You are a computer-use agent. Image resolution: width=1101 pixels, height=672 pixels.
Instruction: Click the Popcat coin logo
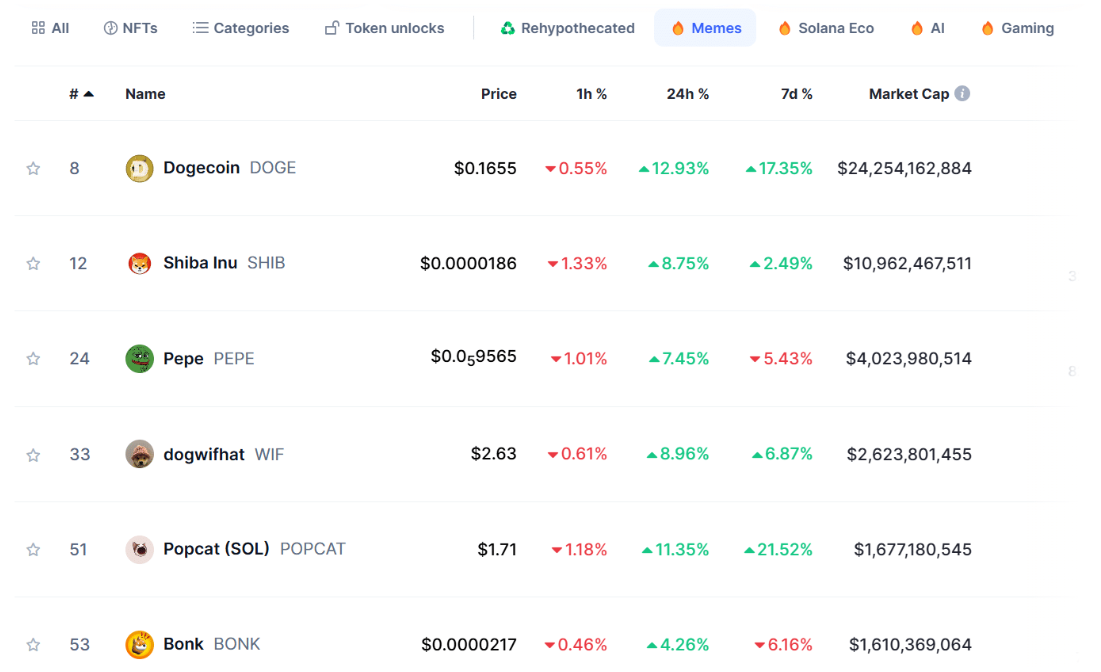coord(139,549)
